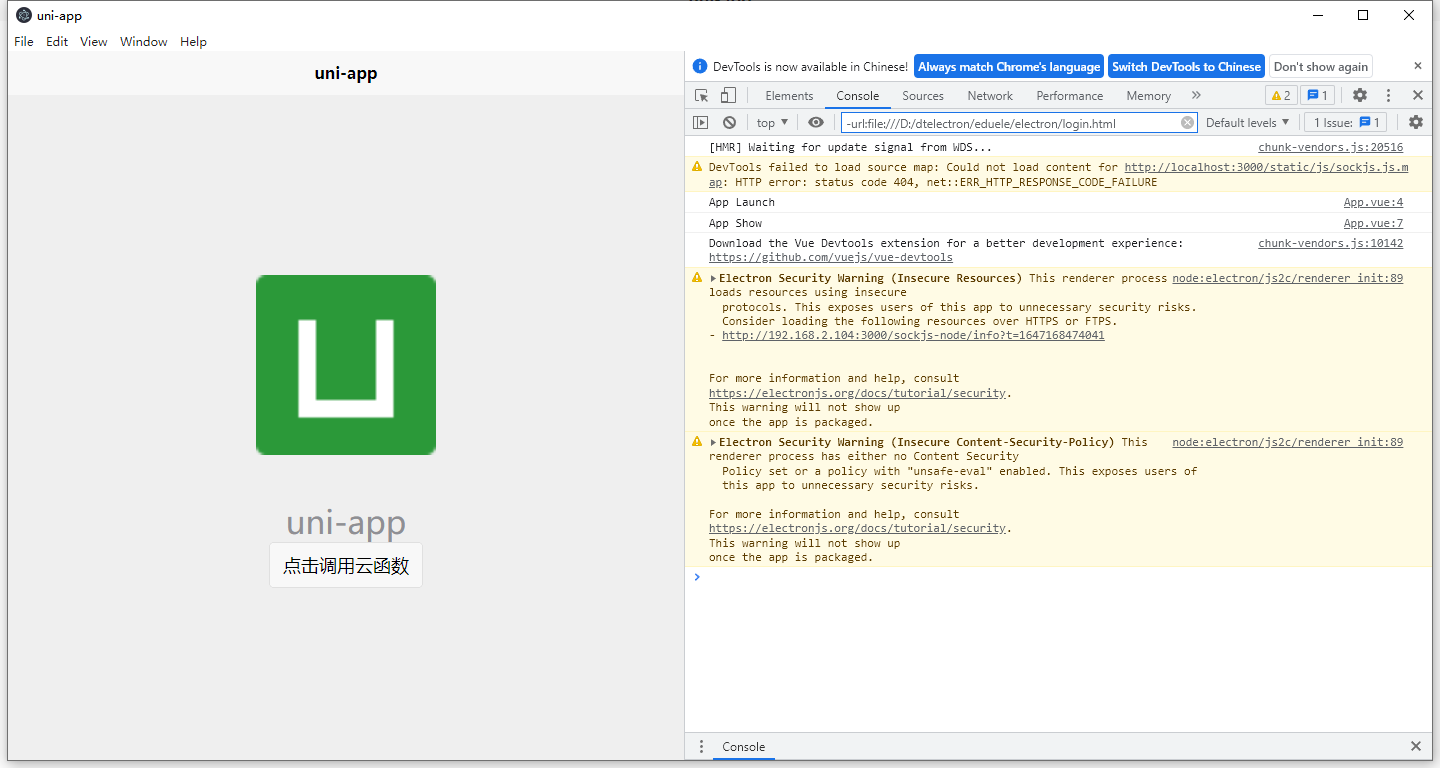Click the 点击调用云函数 button
This screenshot has height=768, width=1440.
point(346,565)
